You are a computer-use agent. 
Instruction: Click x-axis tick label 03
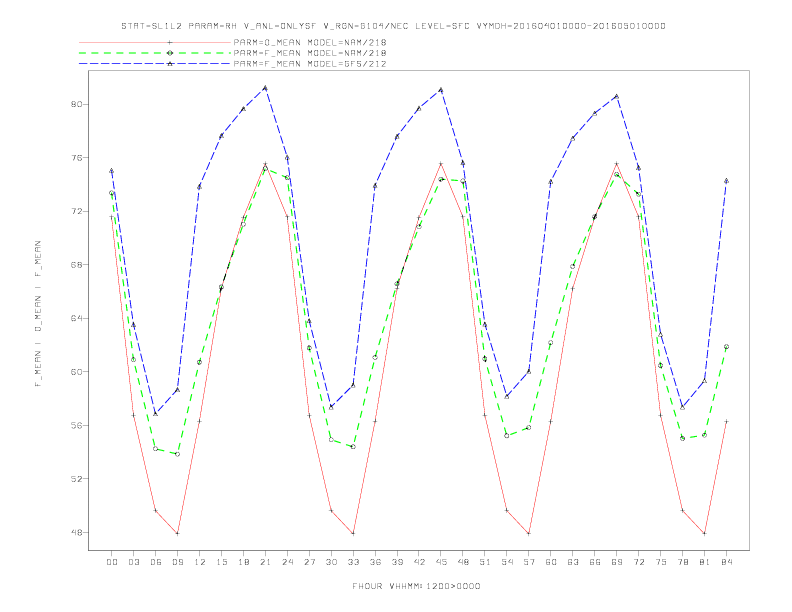(133, 562)
